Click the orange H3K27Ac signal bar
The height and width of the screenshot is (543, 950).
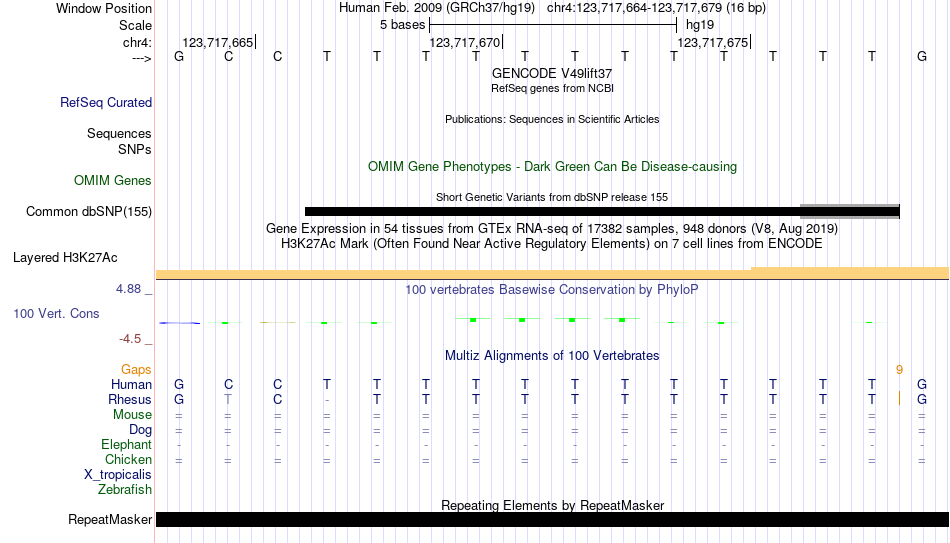pyautogui.click(x=552, y=275)
